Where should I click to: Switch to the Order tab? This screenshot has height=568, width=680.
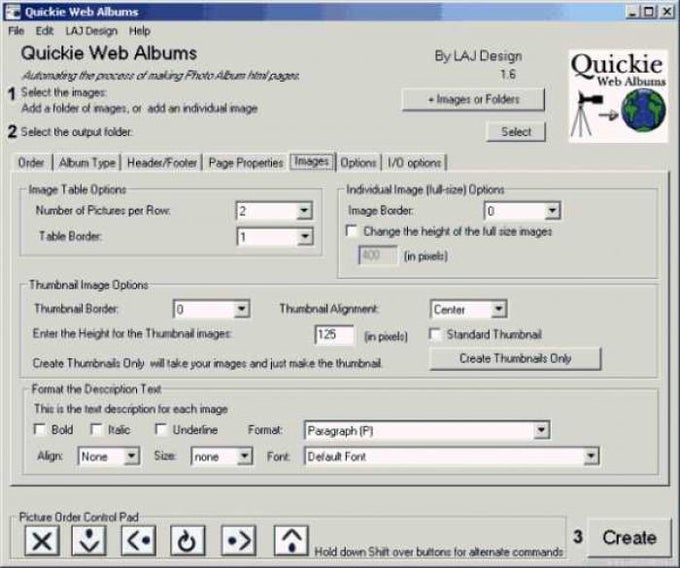[x=31, y=163]
